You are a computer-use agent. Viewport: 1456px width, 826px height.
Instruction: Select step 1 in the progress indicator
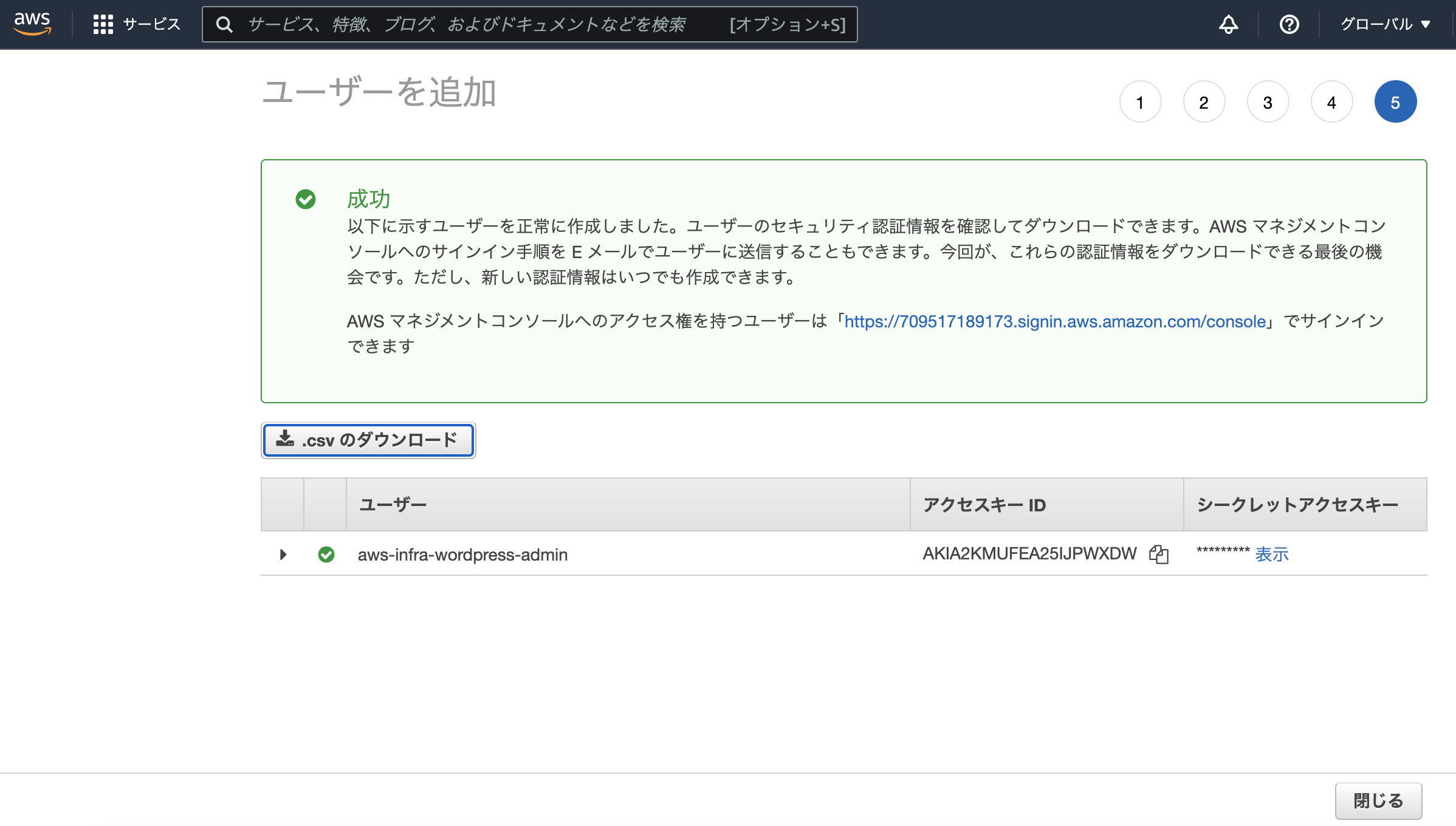(1141, 101)
